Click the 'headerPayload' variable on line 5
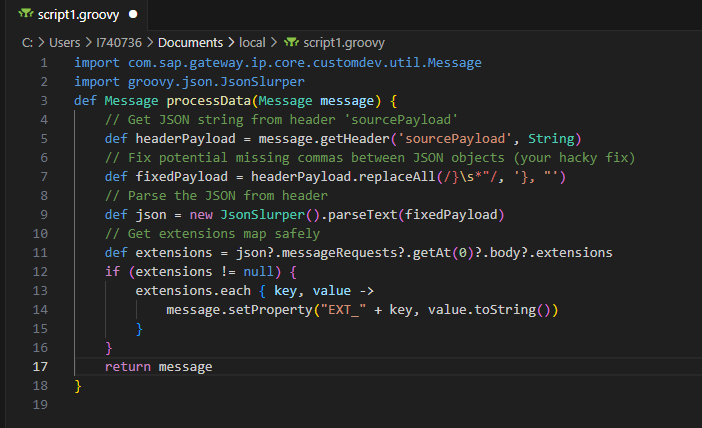 click(185, 139)
